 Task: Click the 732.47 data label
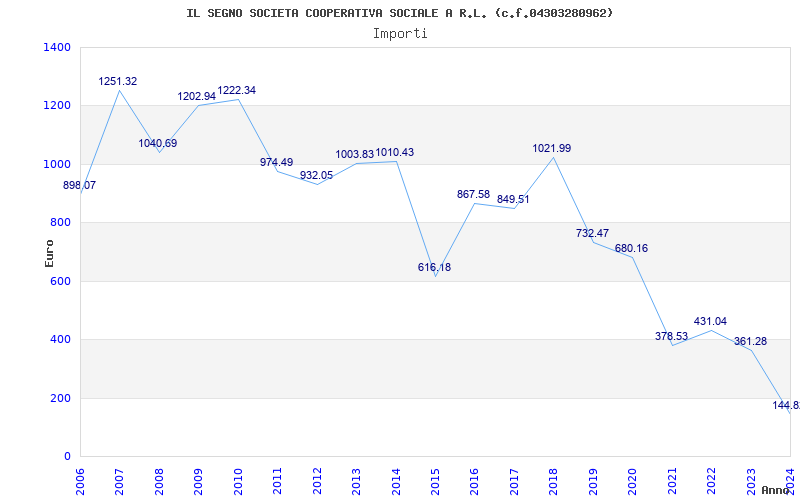592,233
